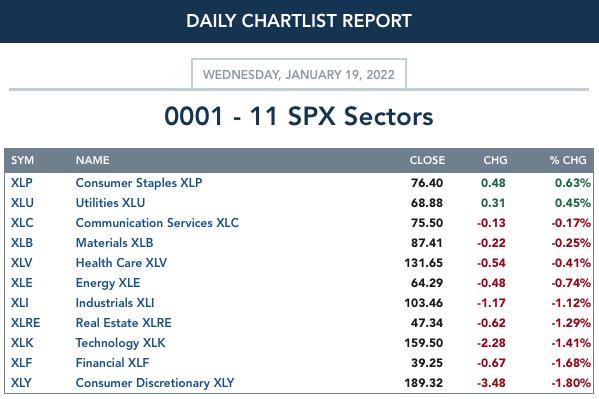599x399 pixels.
Task: Sort table by SYM column header
Action: tap(23, 160)
